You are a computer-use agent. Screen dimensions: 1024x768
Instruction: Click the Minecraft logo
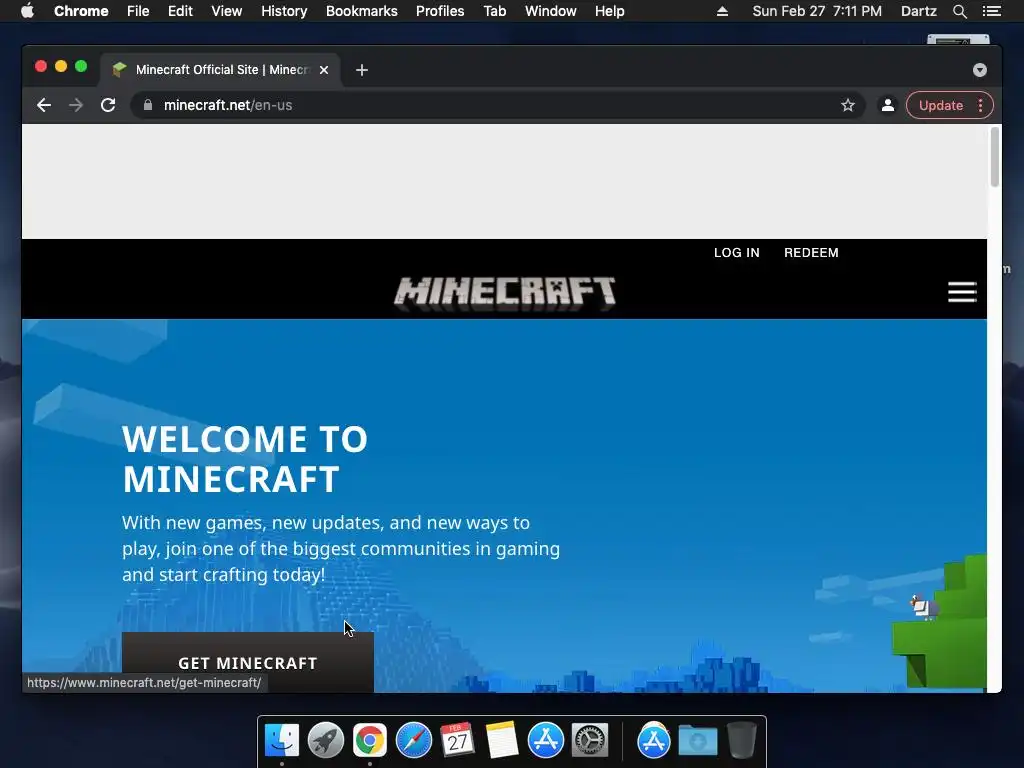(504, 293)
